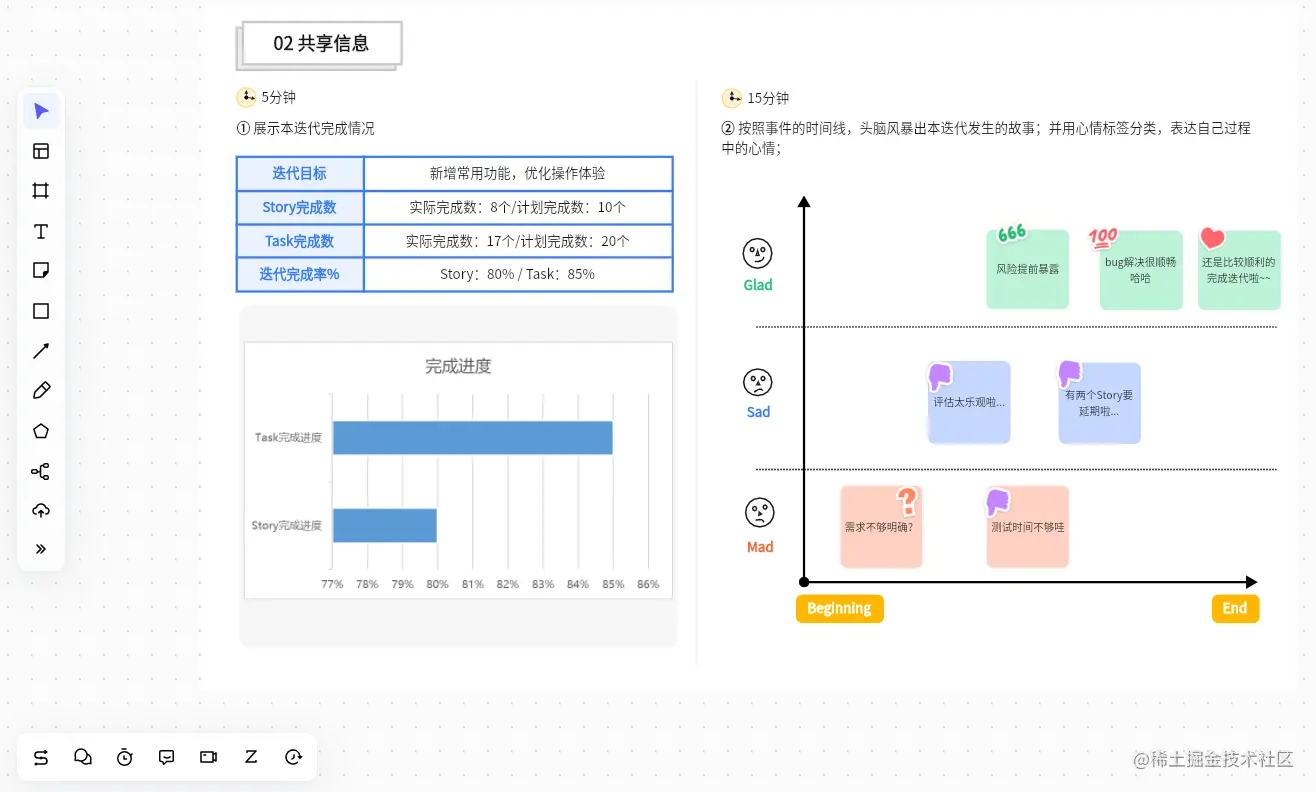Open the cloud upload tool
This screenshot has height=792, width=1316.
(x=41, y=511)
